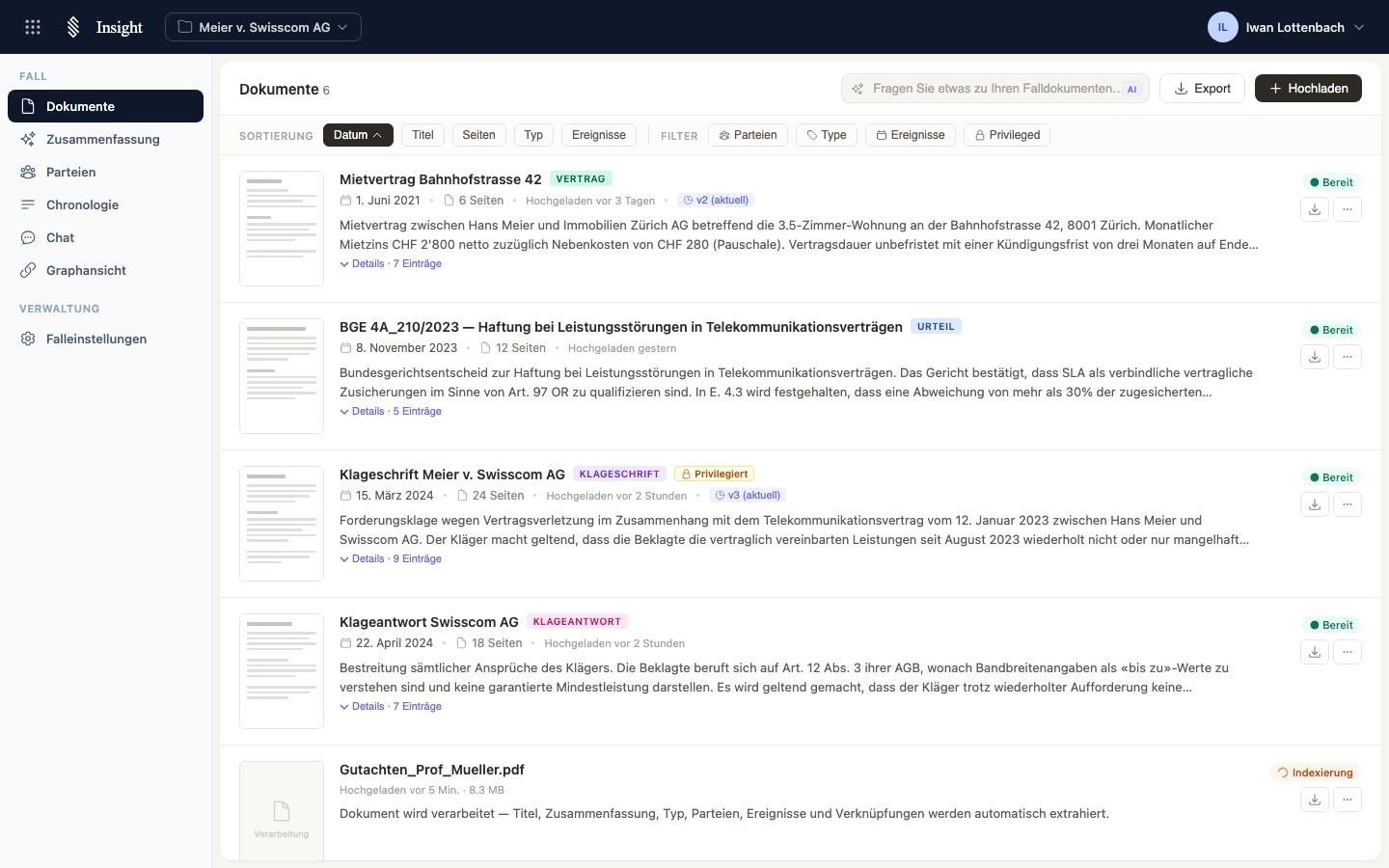Open the Type filter

[x=827, y=135]
